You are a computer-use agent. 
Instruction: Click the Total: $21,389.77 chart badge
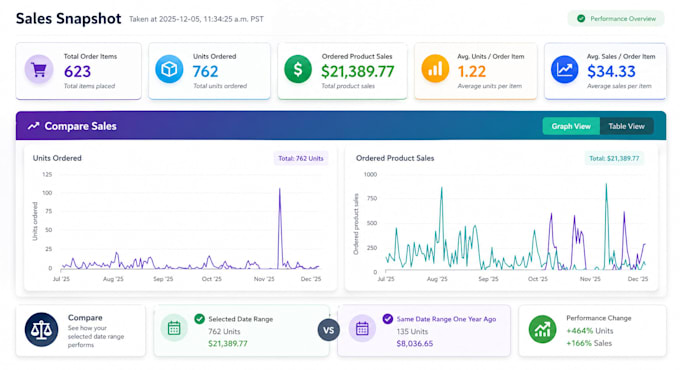point(614,158)
